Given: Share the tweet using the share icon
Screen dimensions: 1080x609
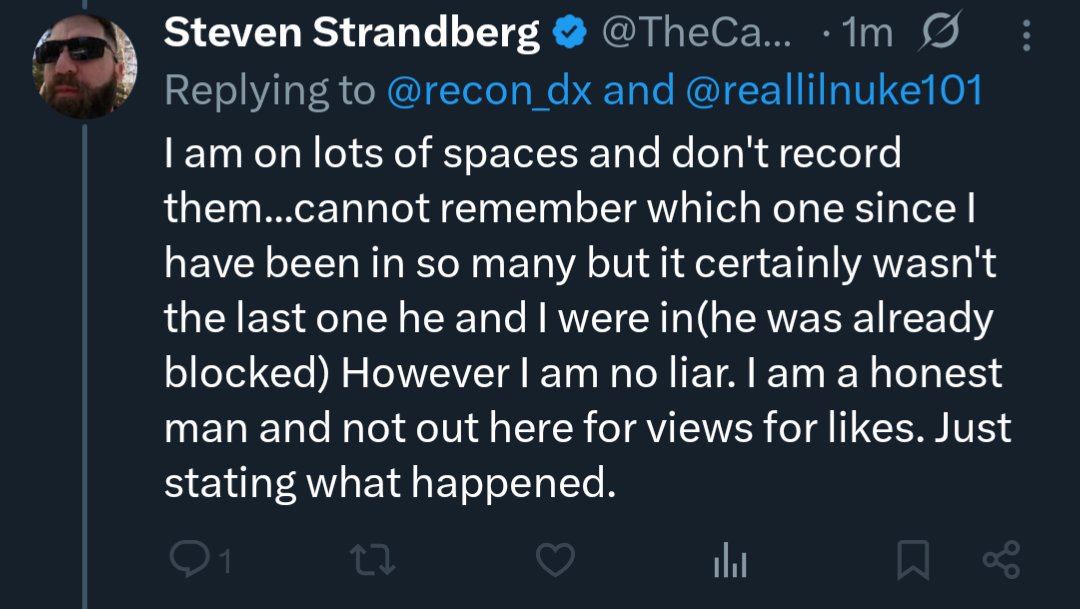Looking at the screenshot, I should 1000,561.
